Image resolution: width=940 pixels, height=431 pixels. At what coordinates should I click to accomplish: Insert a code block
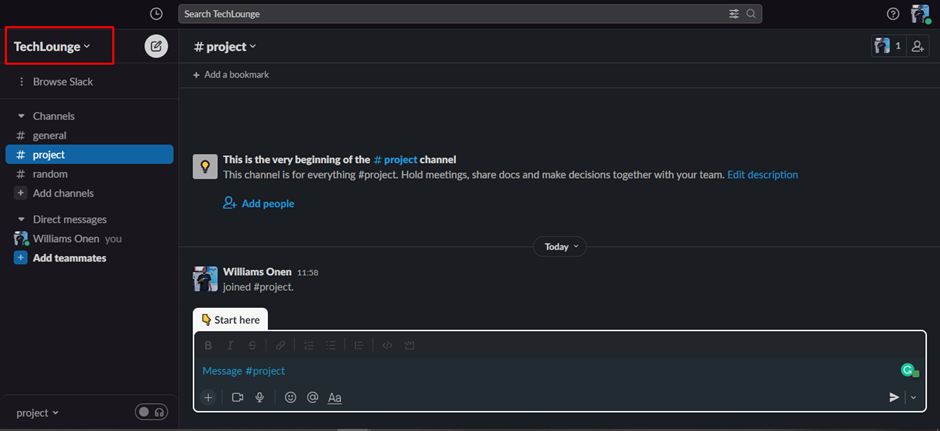(x=410, y=345)
